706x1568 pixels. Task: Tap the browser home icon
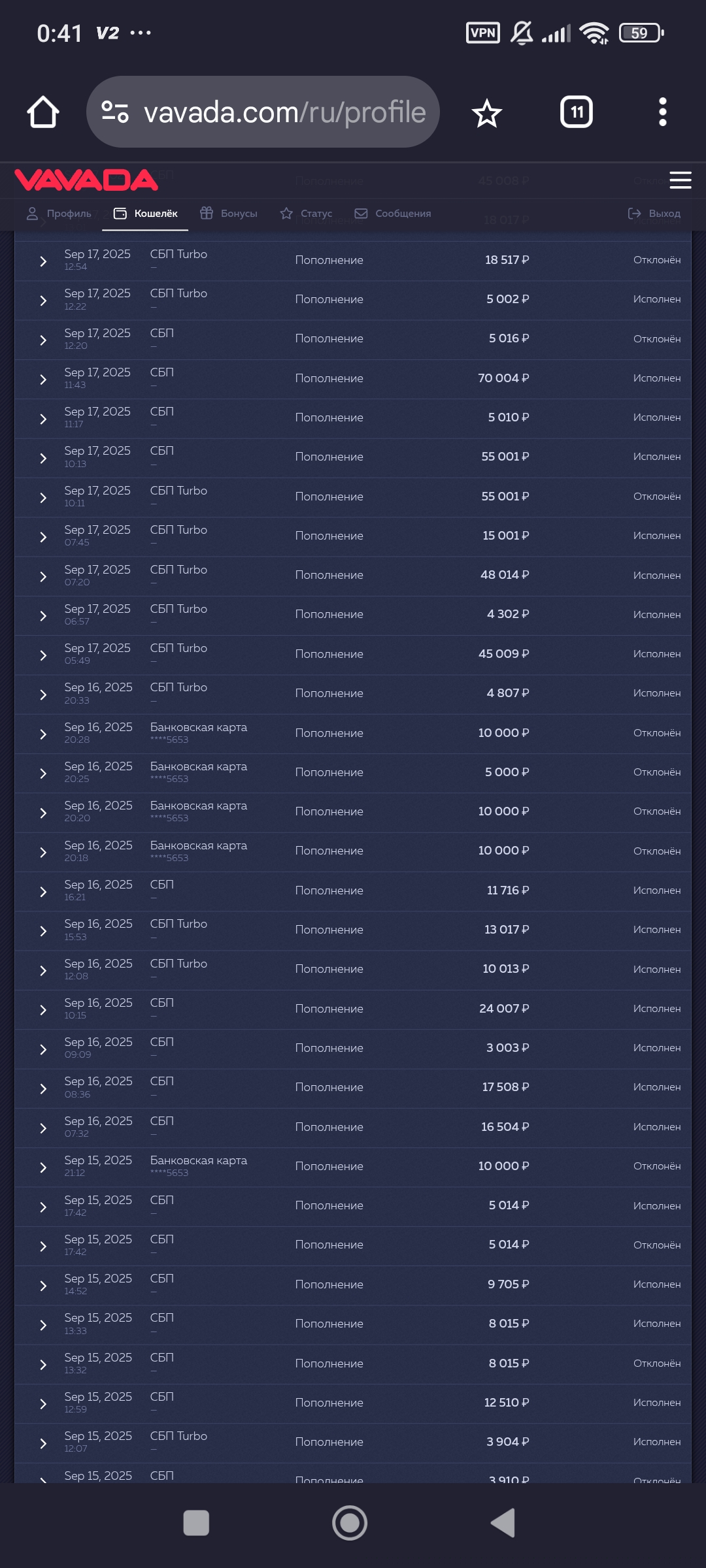pyautogui.click(x=43, y=112)
